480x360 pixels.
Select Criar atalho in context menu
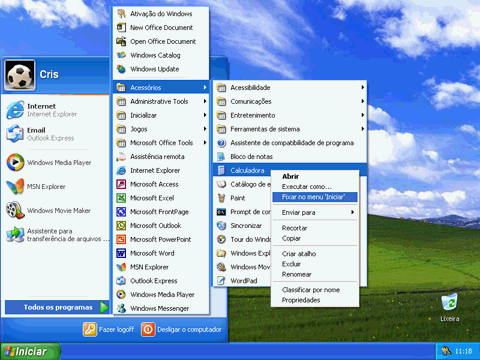pyautogui.click(x=315, y=254)
